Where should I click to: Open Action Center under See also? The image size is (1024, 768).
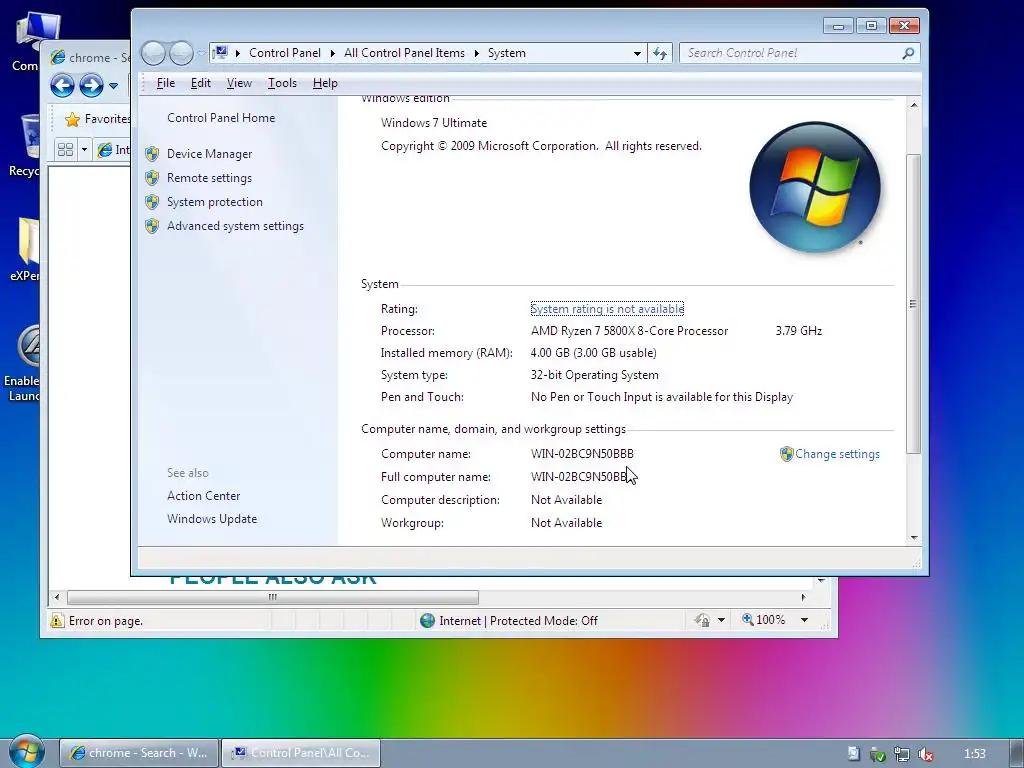pos(203,496)
